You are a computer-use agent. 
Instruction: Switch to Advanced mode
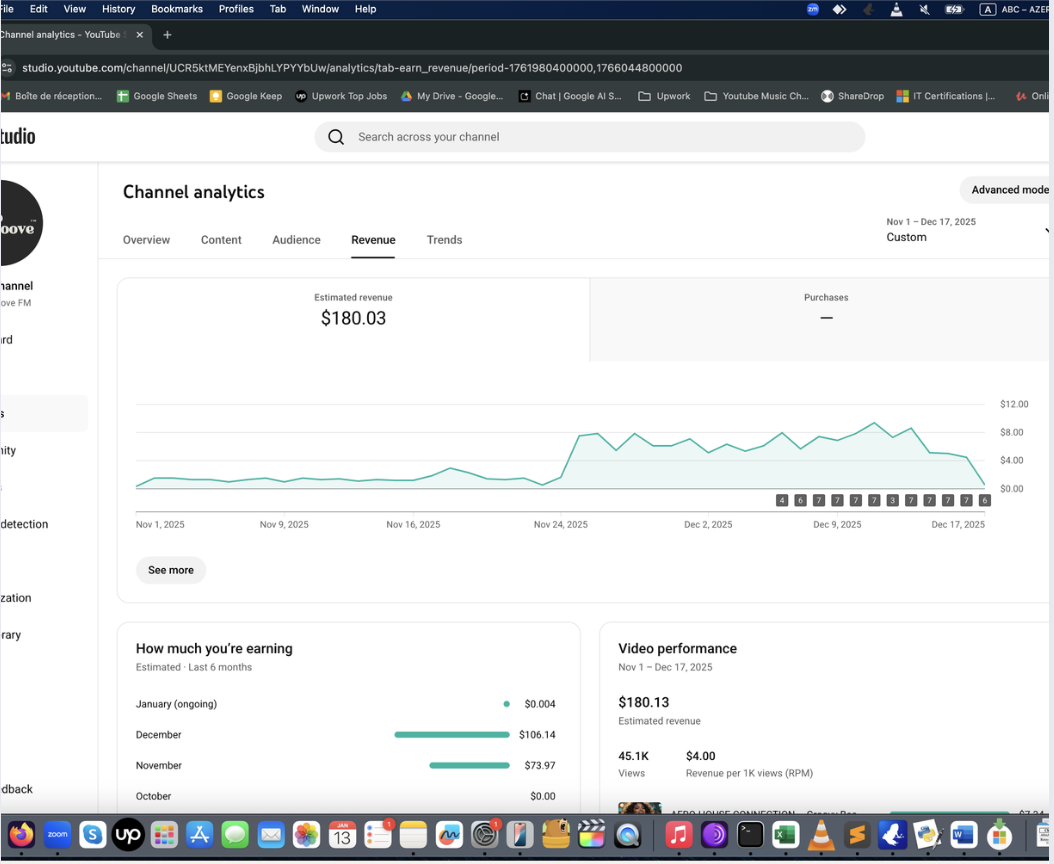pos(1008,190)
